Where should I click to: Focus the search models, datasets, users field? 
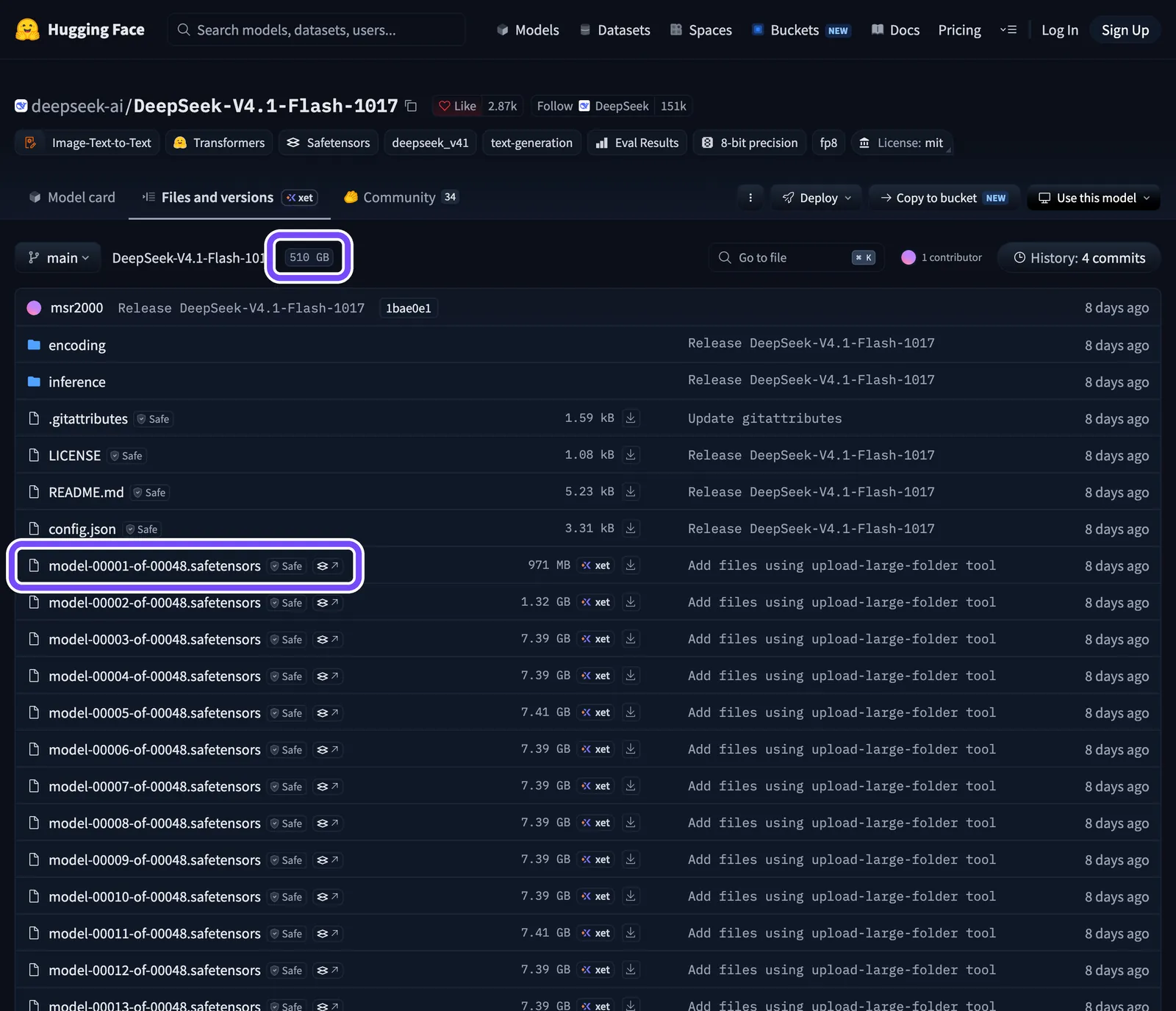coord(316,29)
